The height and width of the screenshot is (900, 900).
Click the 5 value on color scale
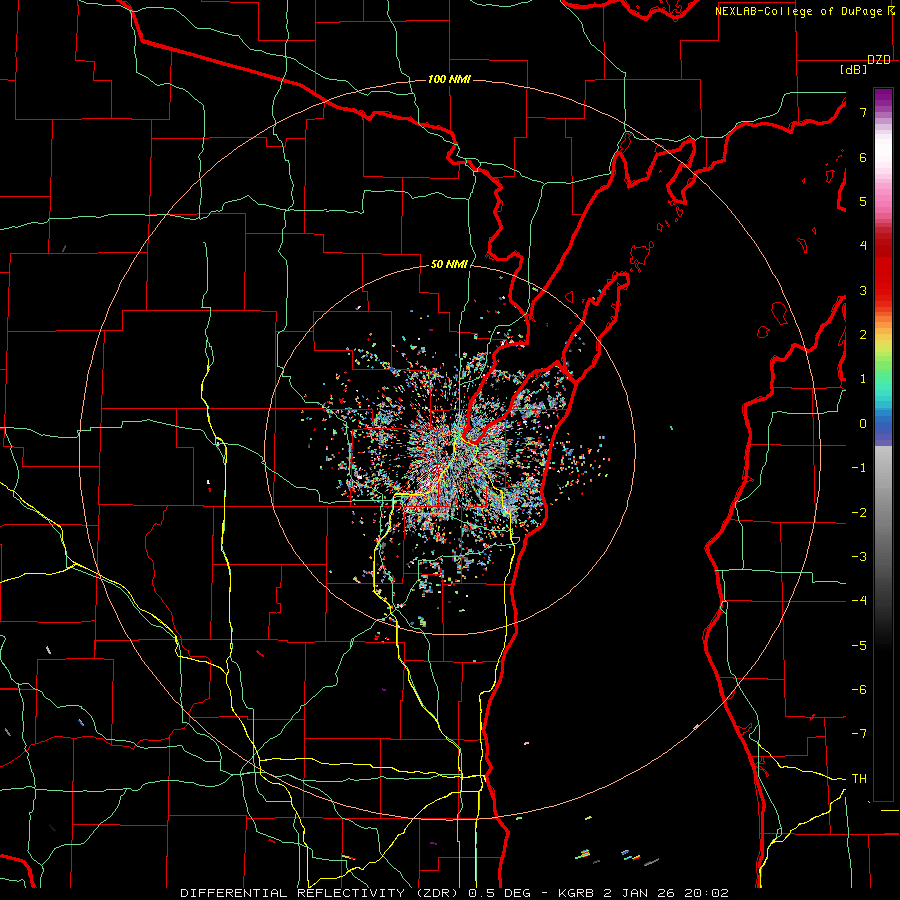pyautogui.click(x=863, y=201)
